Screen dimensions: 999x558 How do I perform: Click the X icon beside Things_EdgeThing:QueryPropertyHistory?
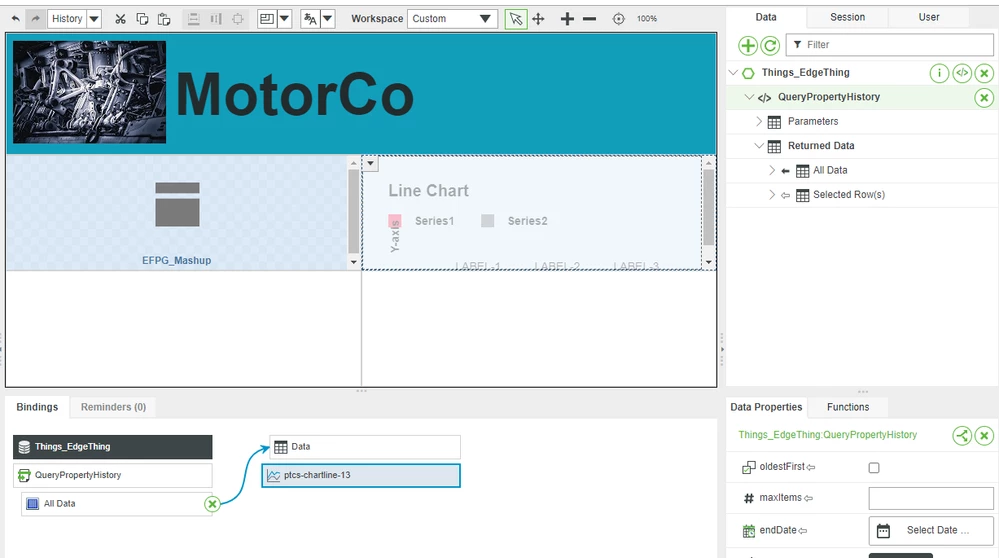[984, 436]
